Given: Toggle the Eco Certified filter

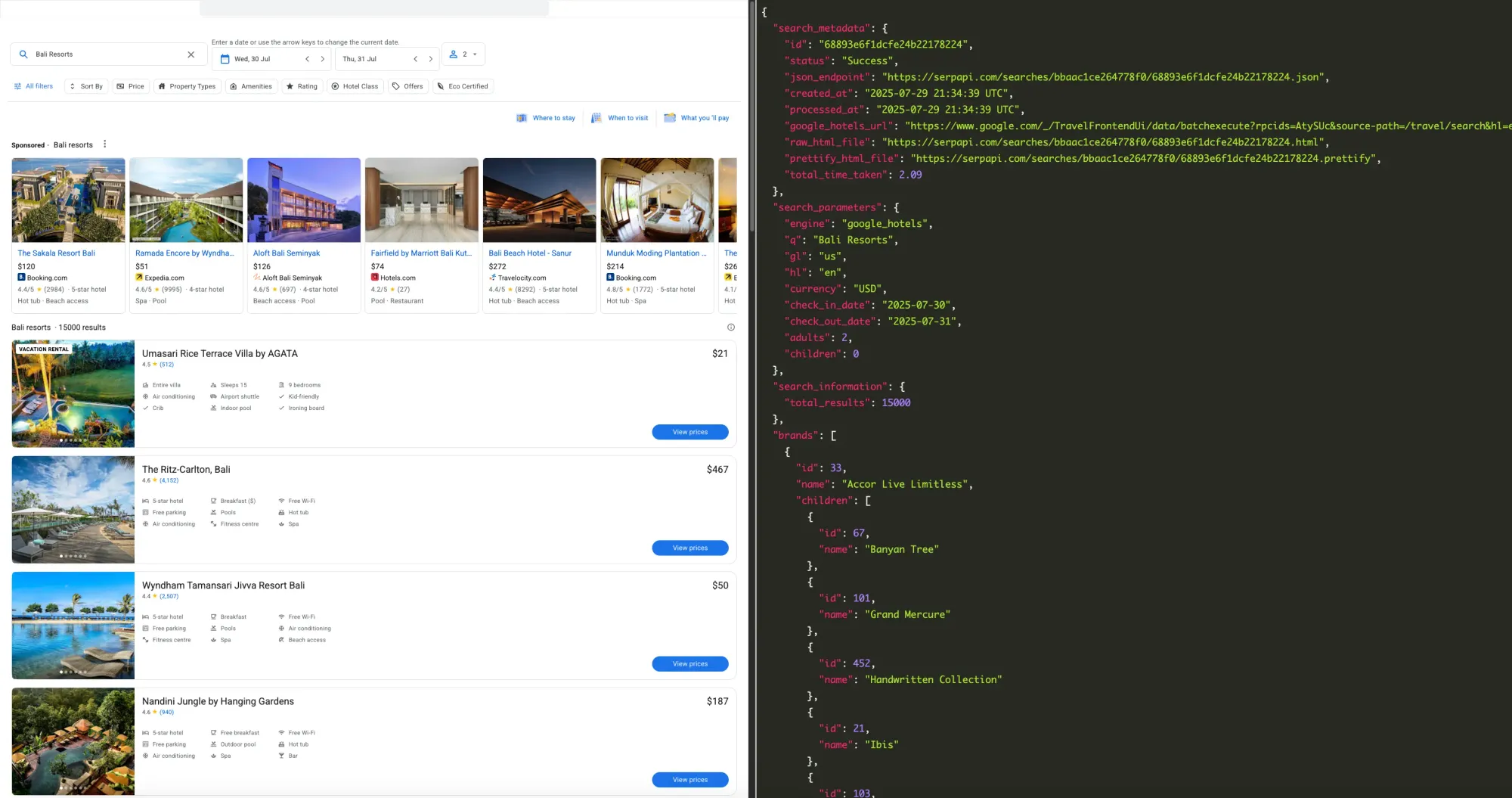Looking at the screenshot, I should tap(463, 86).
